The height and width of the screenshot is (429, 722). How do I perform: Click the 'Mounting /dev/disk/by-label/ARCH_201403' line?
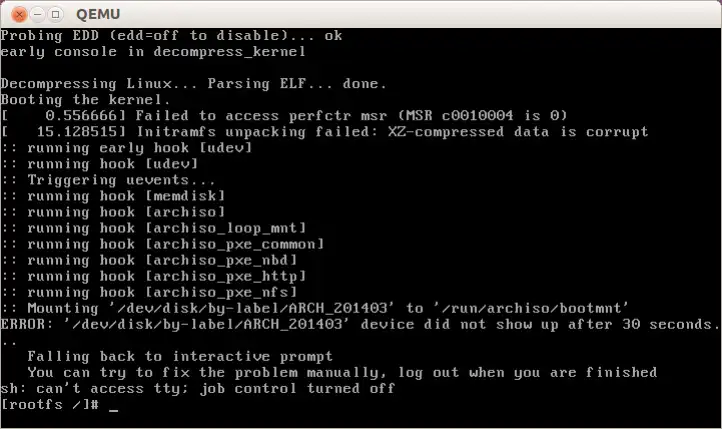pyautogui.click(x=314, y=308)
